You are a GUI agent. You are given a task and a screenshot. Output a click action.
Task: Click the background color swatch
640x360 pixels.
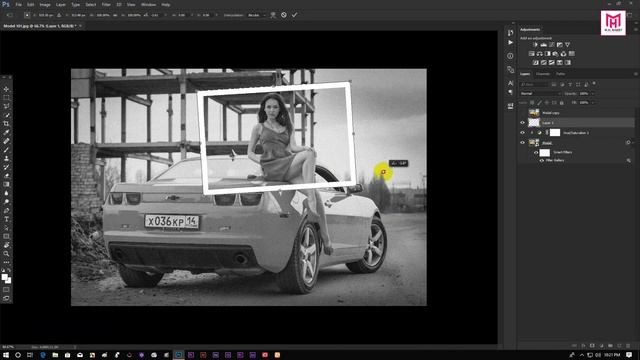click(x=9, y=281)
